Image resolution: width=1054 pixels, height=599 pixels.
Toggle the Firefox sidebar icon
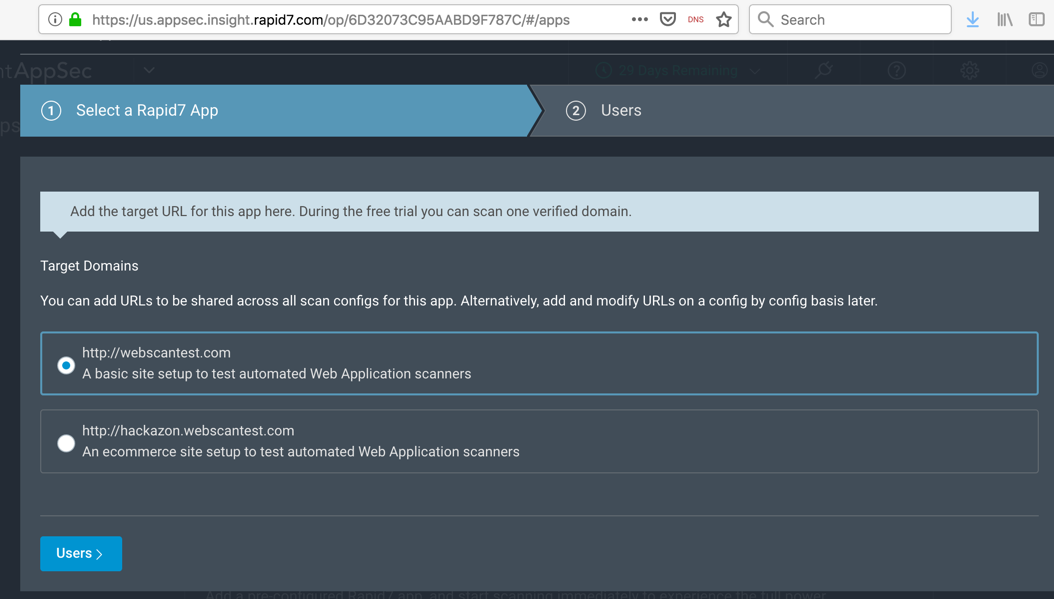pyautogui.click(x=1036, y=19)
